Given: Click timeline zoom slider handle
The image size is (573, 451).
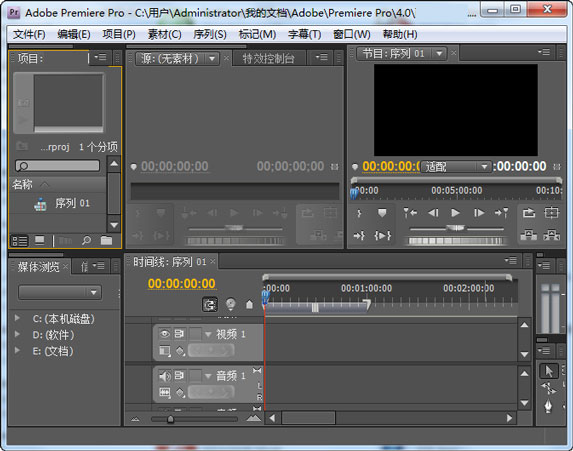Looking at the screenshot, I should click(x=170, y=419).
